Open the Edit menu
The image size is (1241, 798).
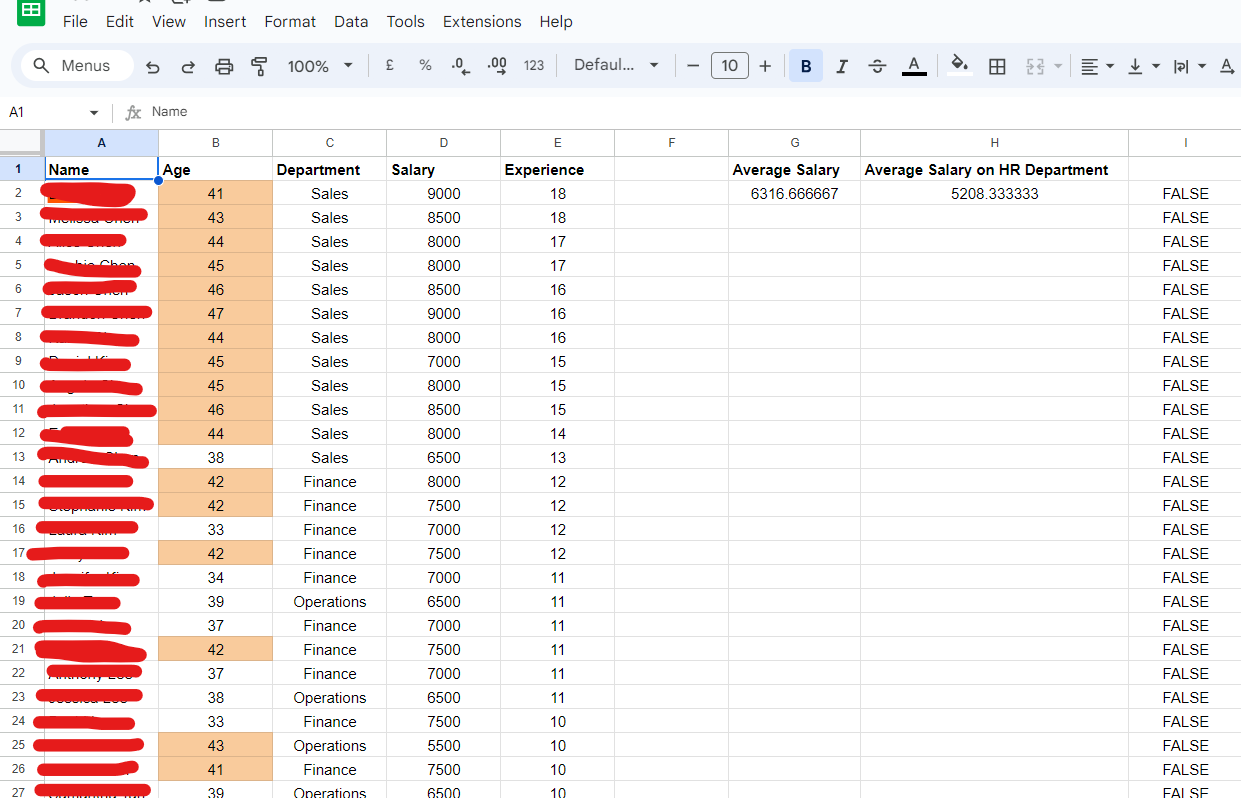pyautogui.click(x=120, y=21)
